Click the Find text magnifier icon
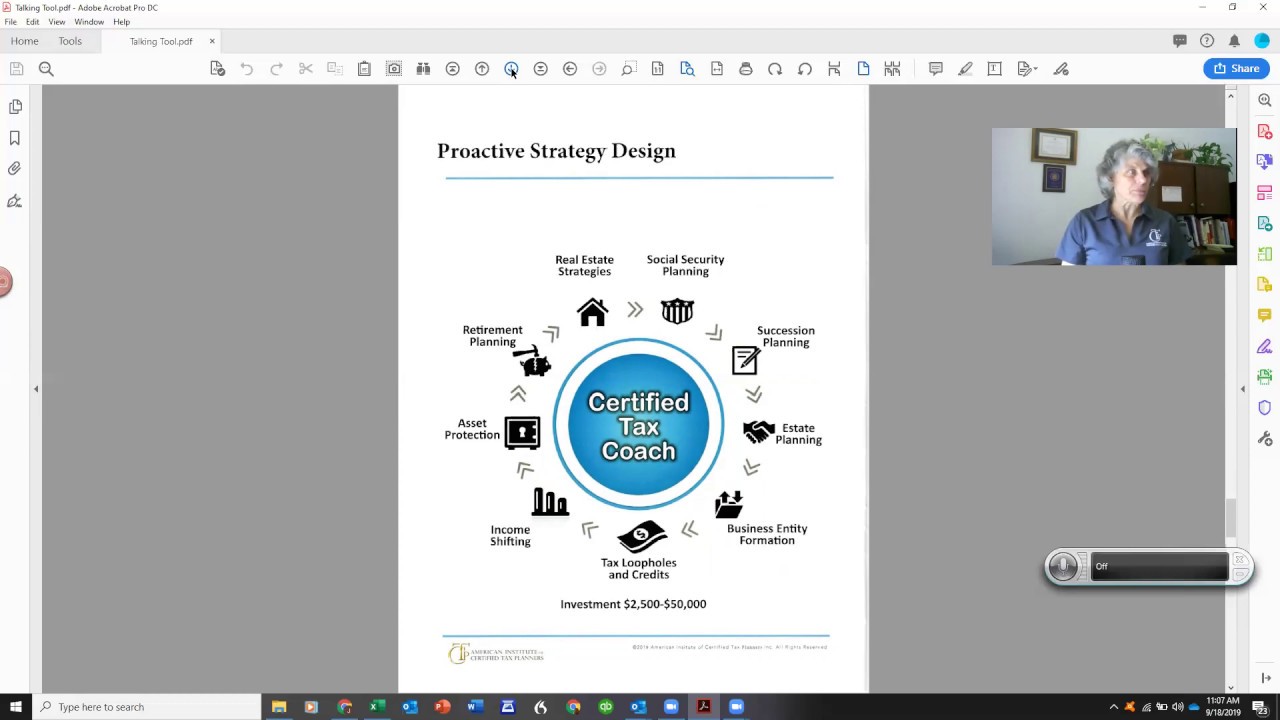The image size is (1280, 720). 46,69
